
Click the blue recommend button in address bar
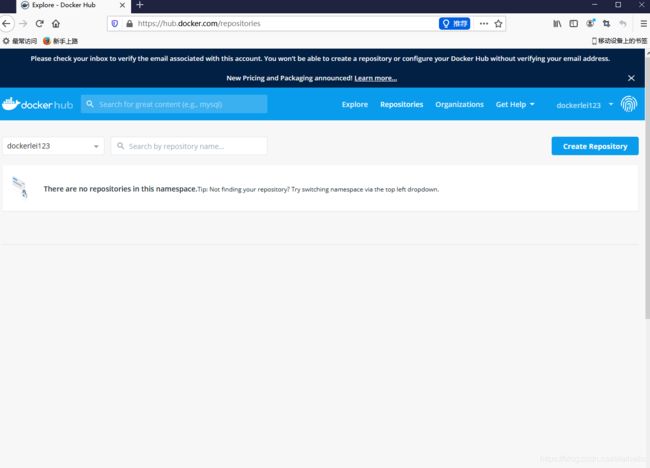coord(454,24)
